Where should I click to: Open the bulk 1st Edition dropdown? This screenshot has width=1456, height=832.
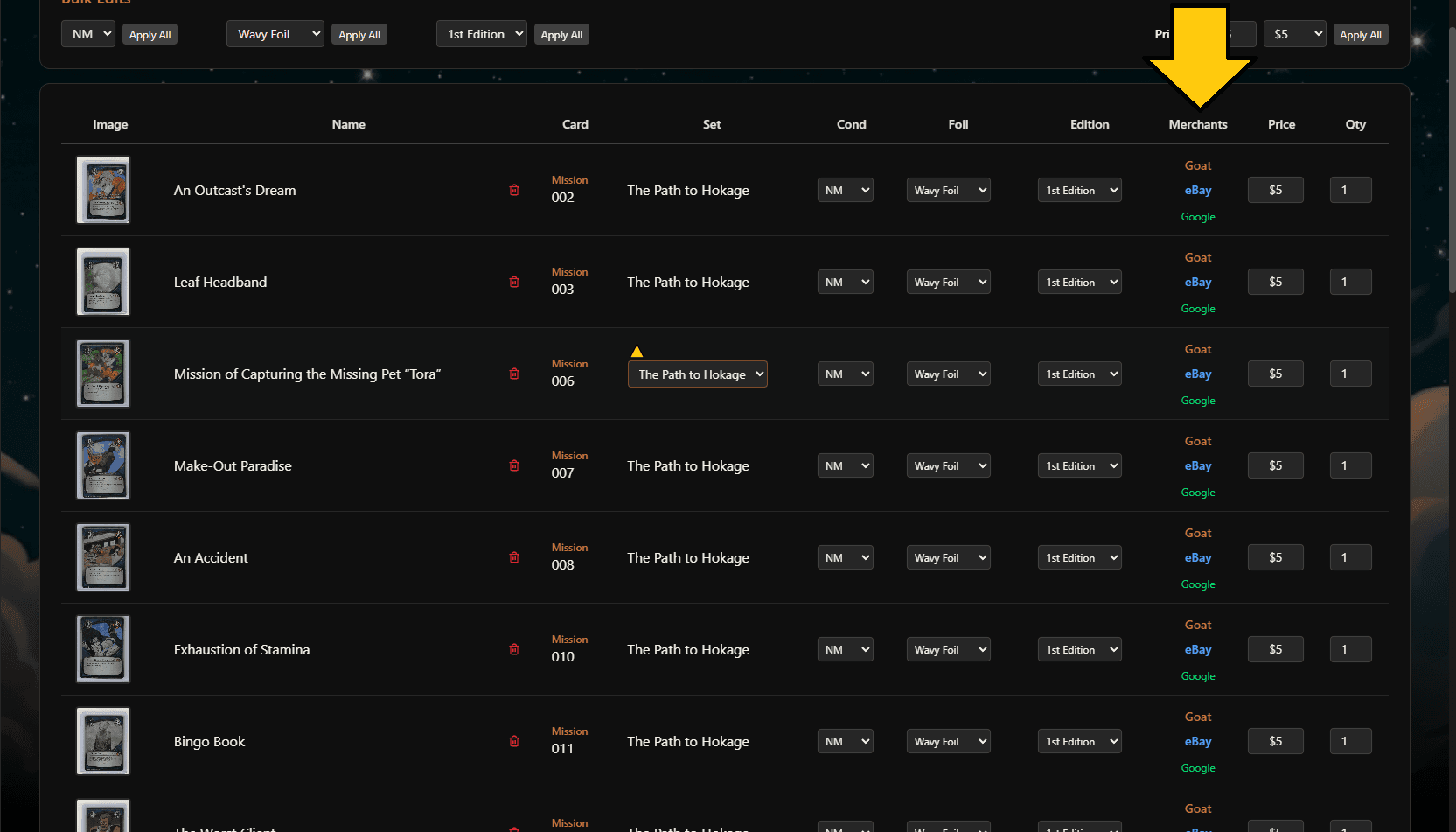tap(481, 33)
